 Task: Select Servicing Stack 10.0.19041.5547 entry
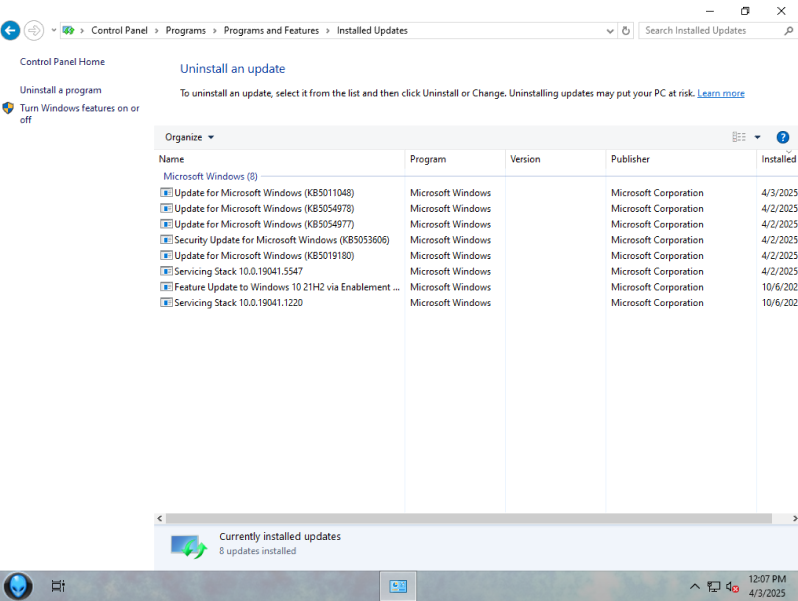point(238,271)
